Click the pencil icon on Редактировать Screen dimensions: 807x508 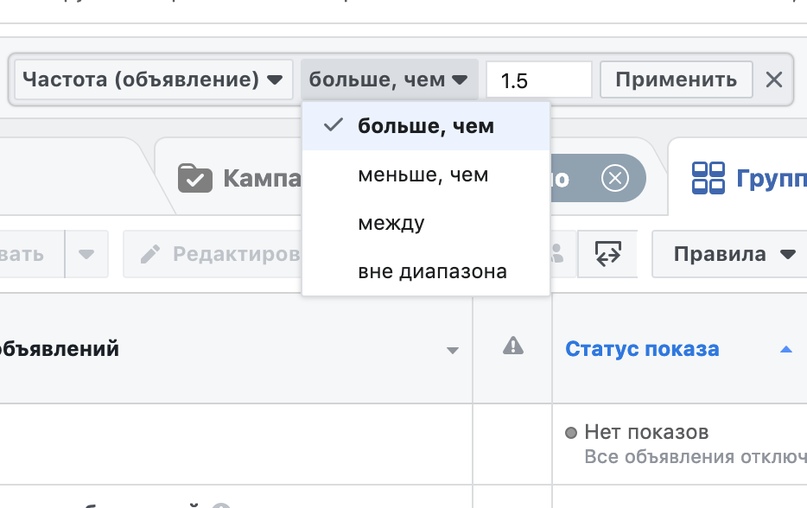(x=151, y=254)
